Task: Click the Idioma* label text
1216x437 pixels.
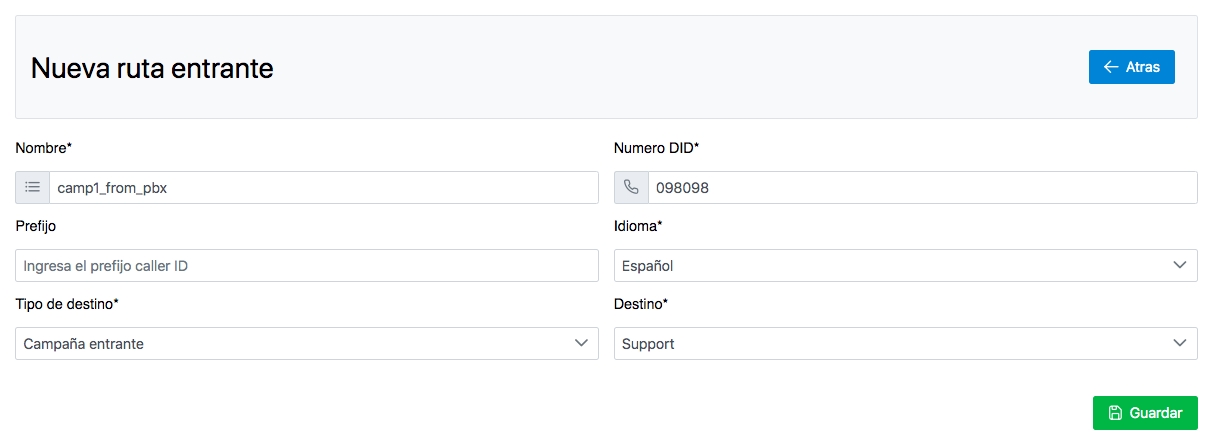Action: [638, 226]
